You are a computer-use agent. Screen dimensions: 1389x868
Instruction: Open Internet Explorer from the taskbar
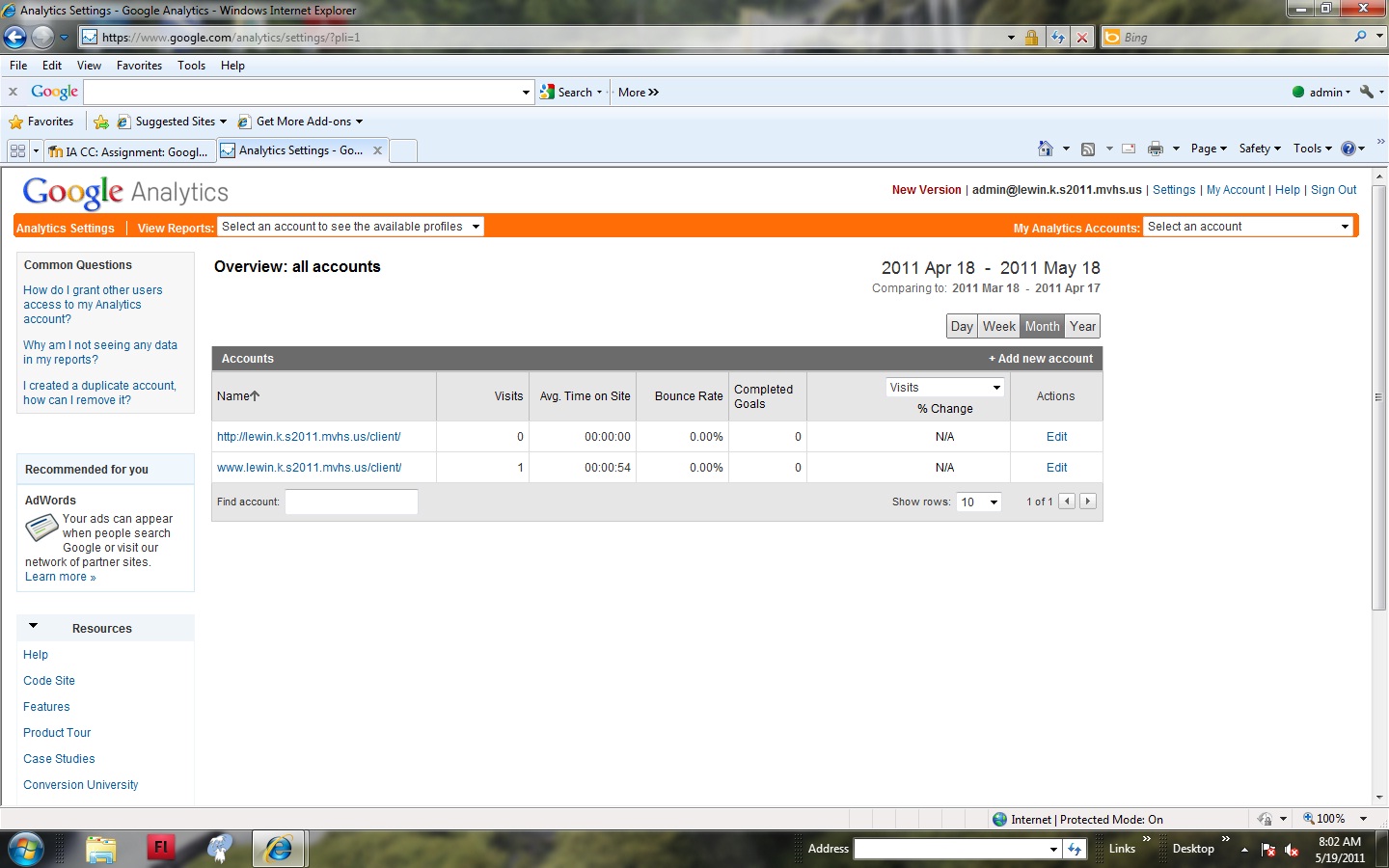[x=279, y=848]
